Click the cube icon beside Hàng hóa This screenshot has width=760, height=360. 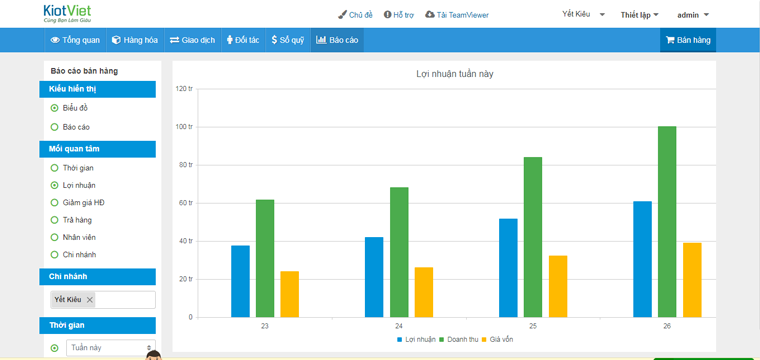(116, 40)
